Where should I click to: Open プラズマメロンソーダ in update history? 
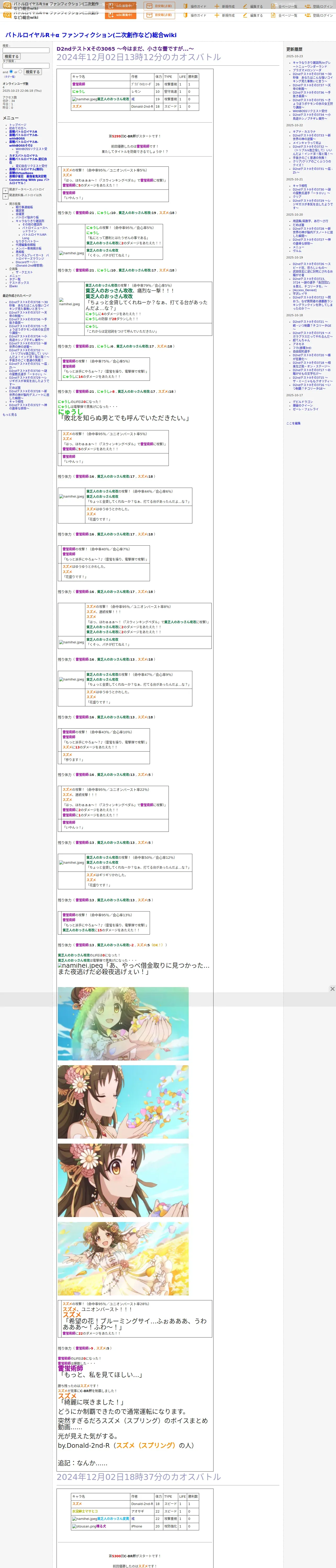click(307, 70)
